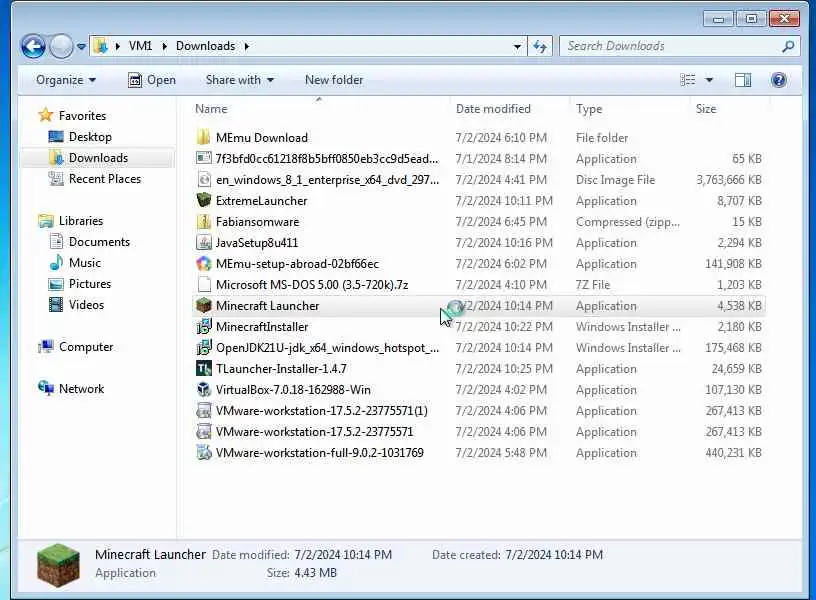This screenshot has height=600, width=816.
Task: Click the TLauncher-Installer-1.4.7 icon
Action: pos(203,368)
